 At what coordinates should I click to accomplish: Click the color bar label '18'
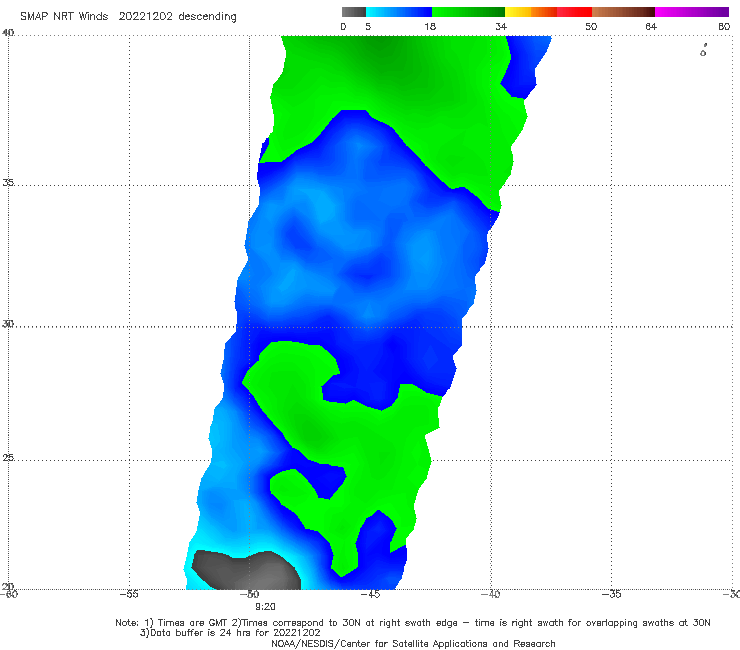430,26
